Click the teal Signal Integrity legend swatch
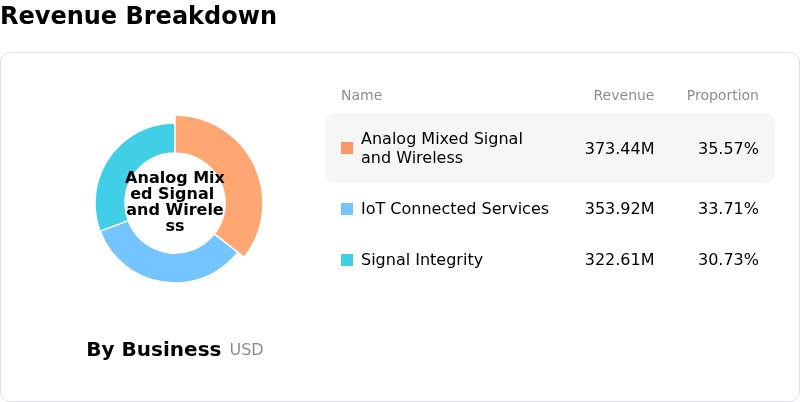 pyautogui.click(x=347, y=260)
